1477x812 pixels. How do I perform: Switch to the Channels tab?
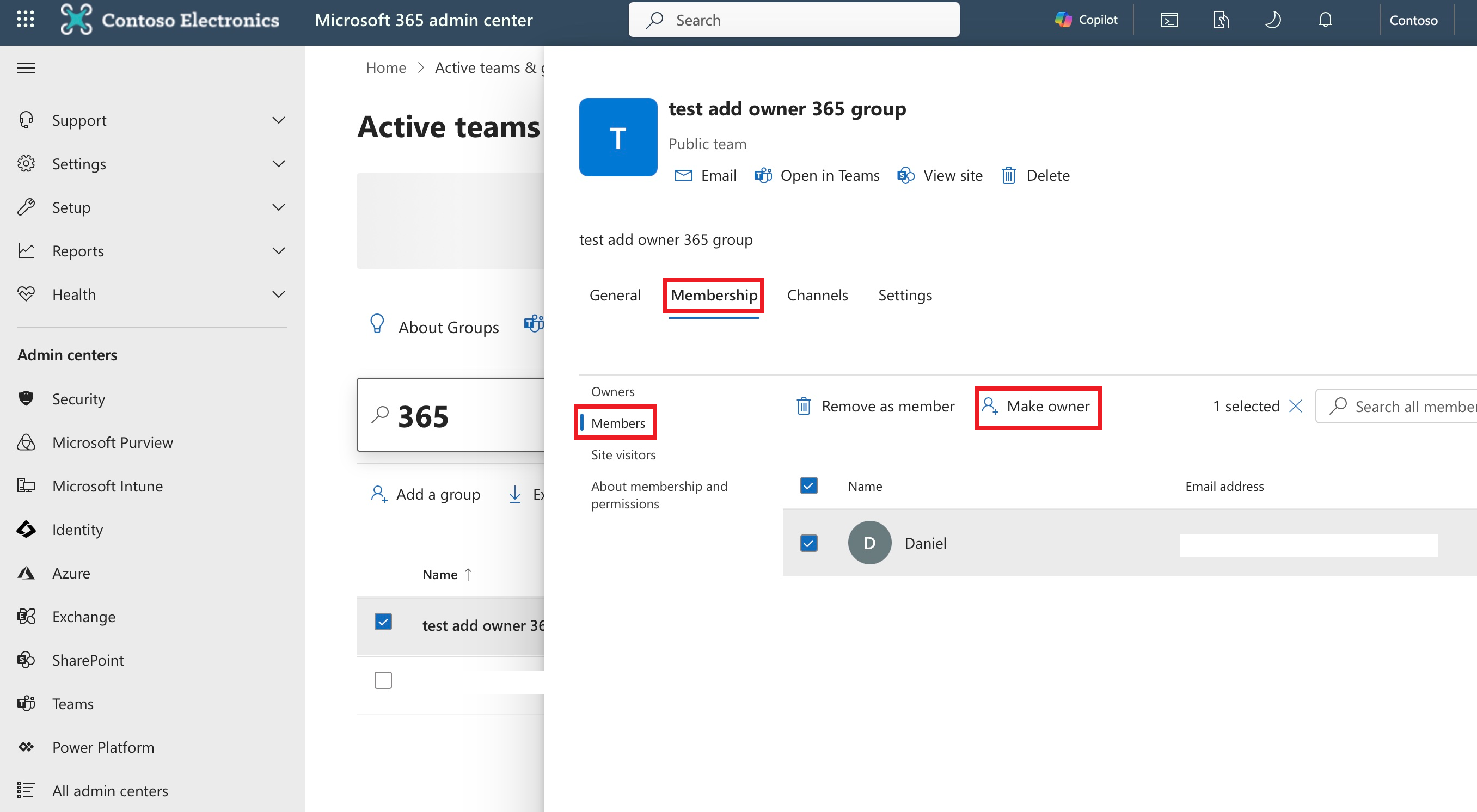(817, 294)
